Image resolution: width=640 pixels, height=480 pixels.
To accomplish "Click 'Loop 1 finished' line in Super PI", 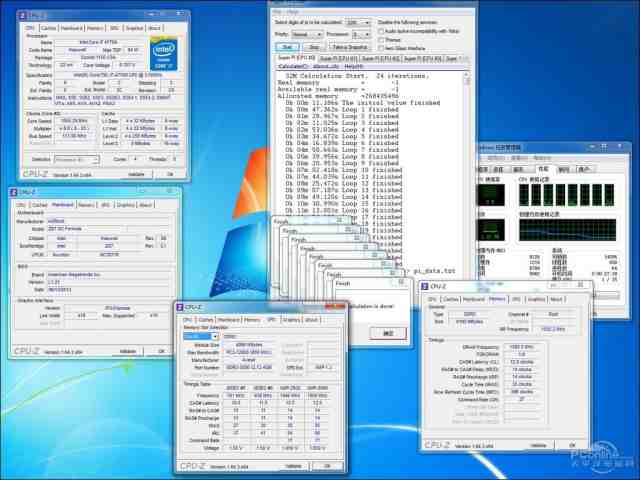I will point(342,110).
